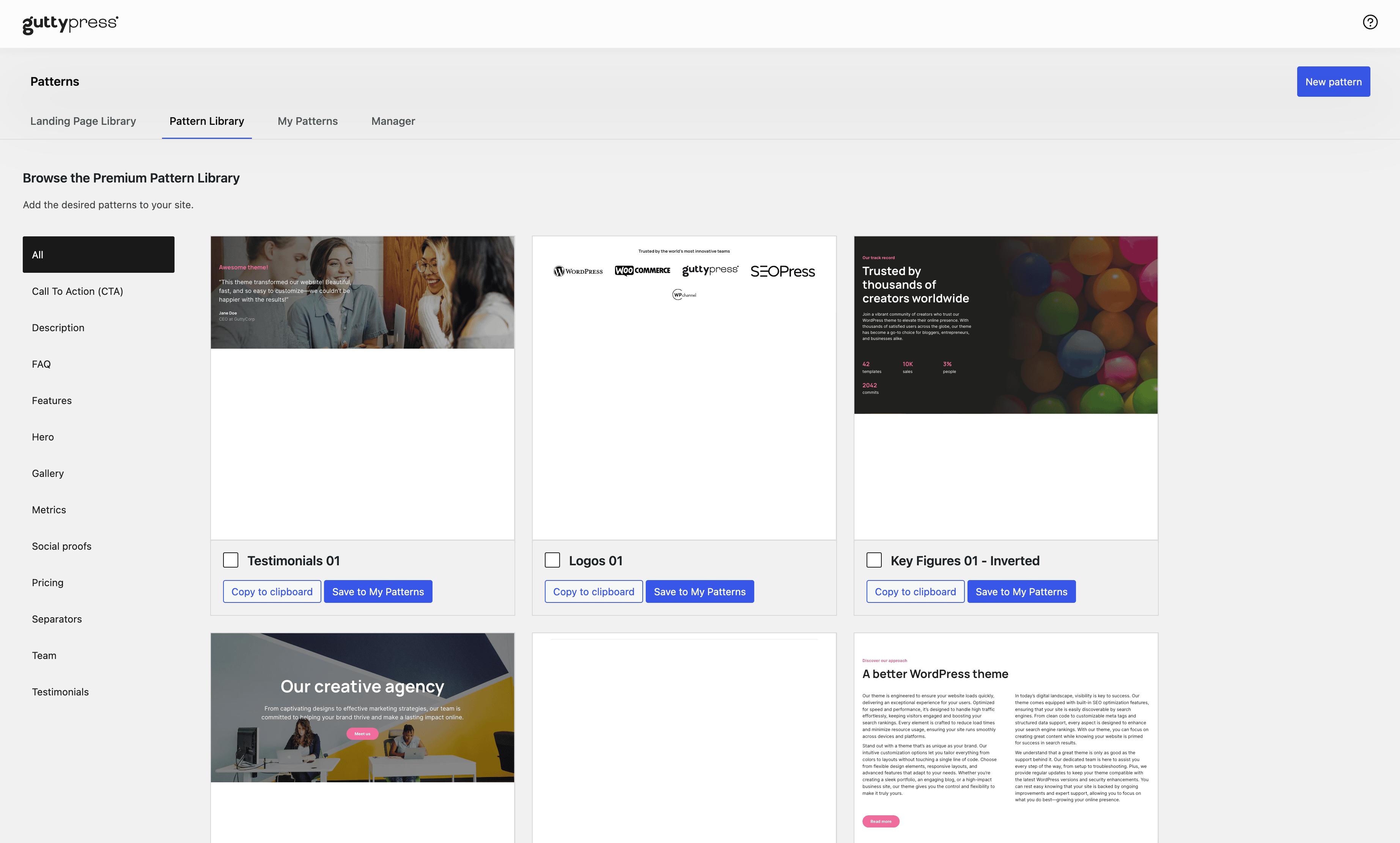Show FAQ patterns

pos(98,363)
